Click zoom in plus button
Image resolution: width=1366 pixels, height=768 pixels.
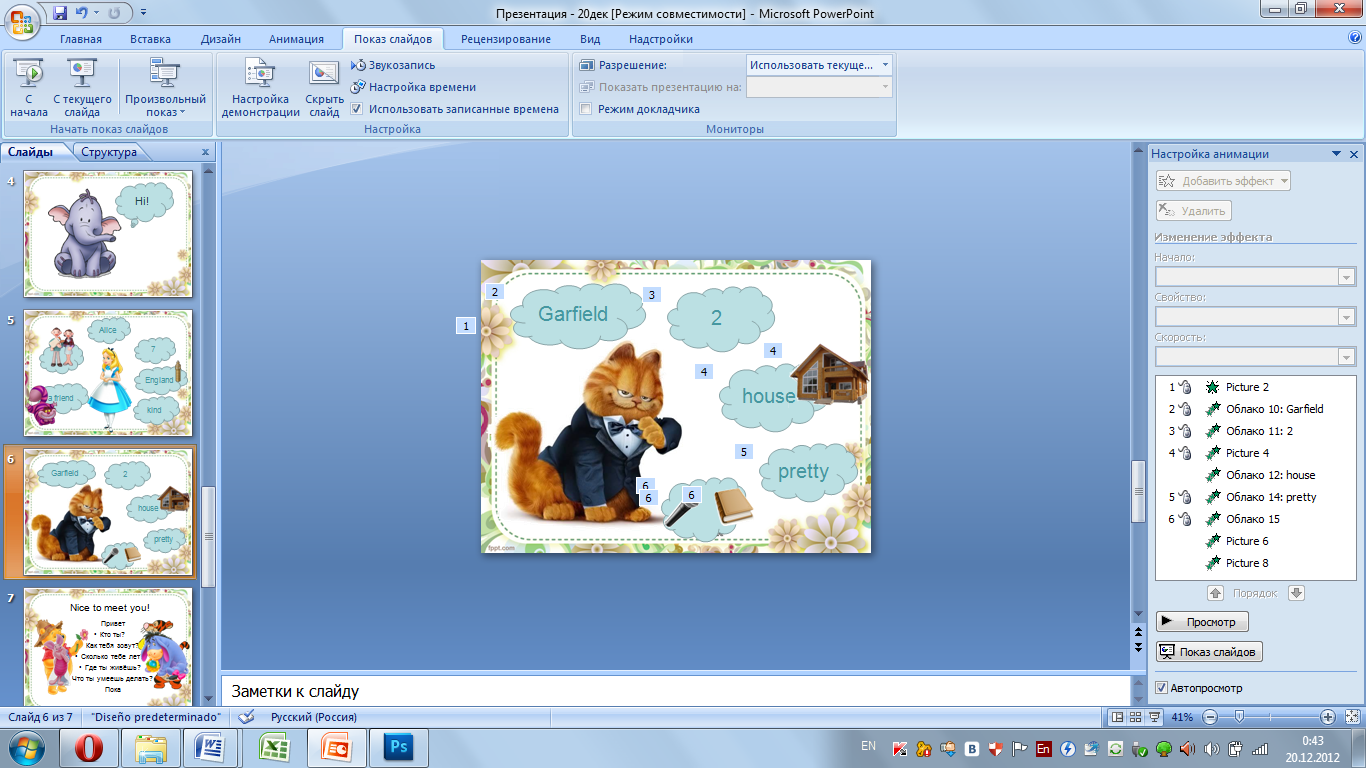tap(1328, 717)
